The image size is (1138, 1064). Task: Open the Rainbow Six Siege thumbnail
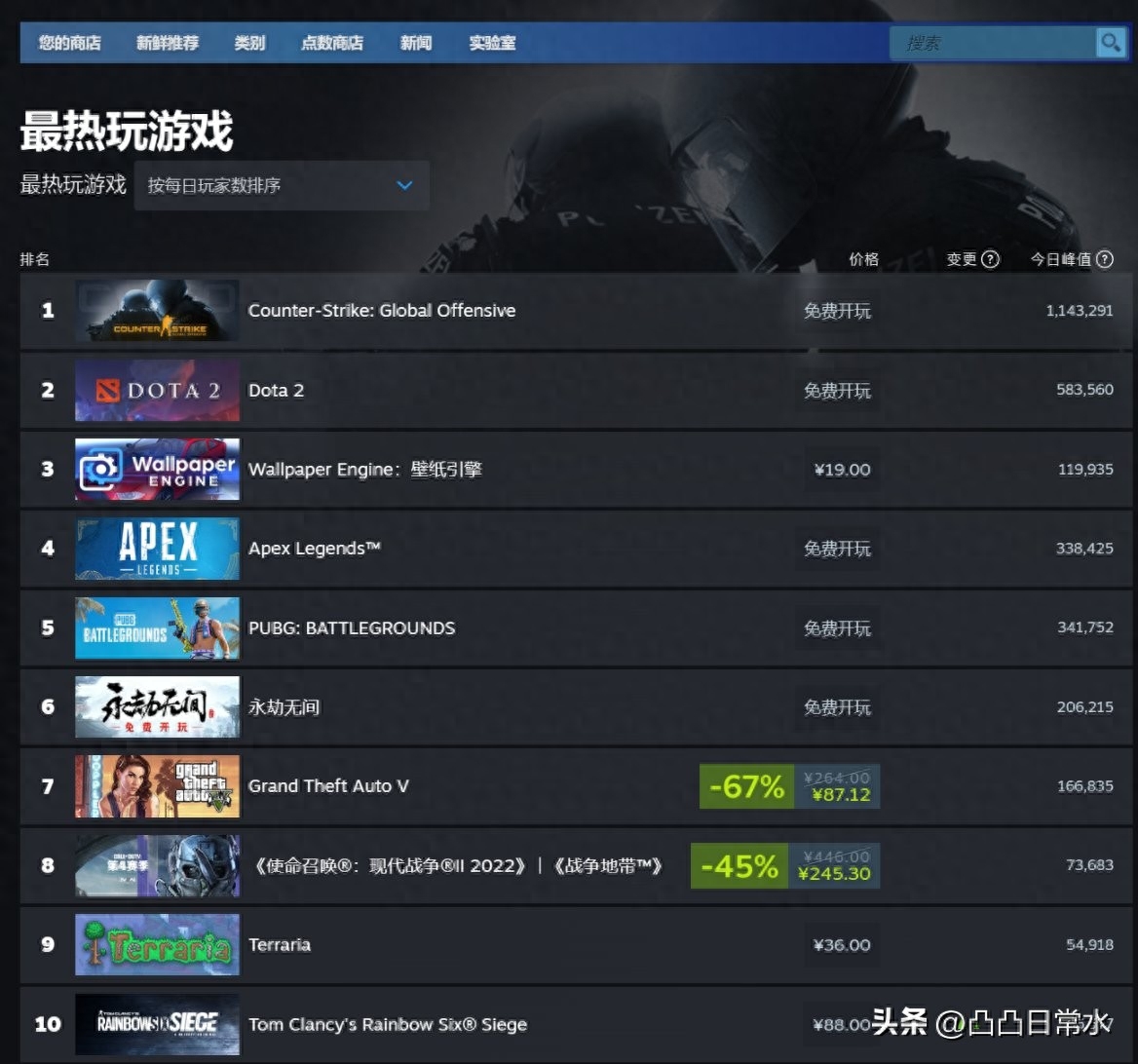[x=157, y=1024]
